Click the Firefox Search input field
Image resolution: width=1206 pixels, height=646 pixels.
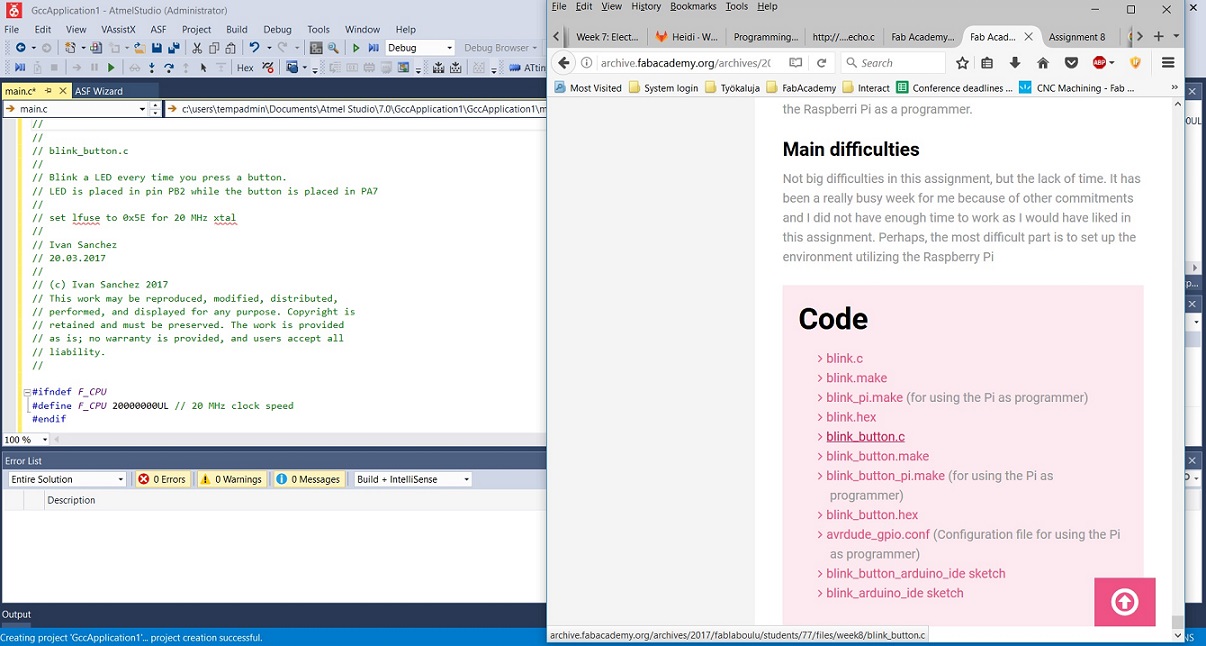(x=892, y=62)
